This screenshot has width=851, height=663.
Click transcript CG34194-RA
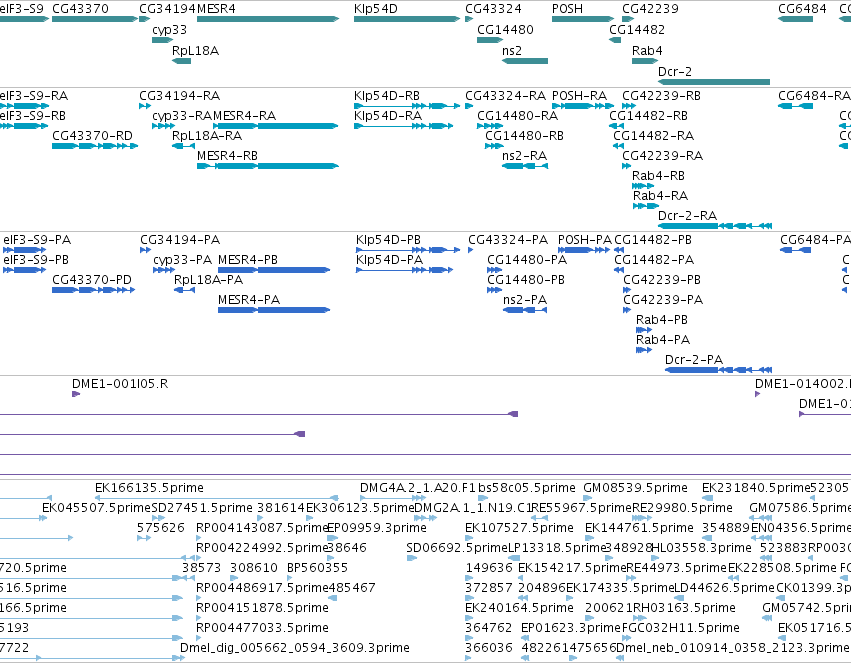coord(145,106)
